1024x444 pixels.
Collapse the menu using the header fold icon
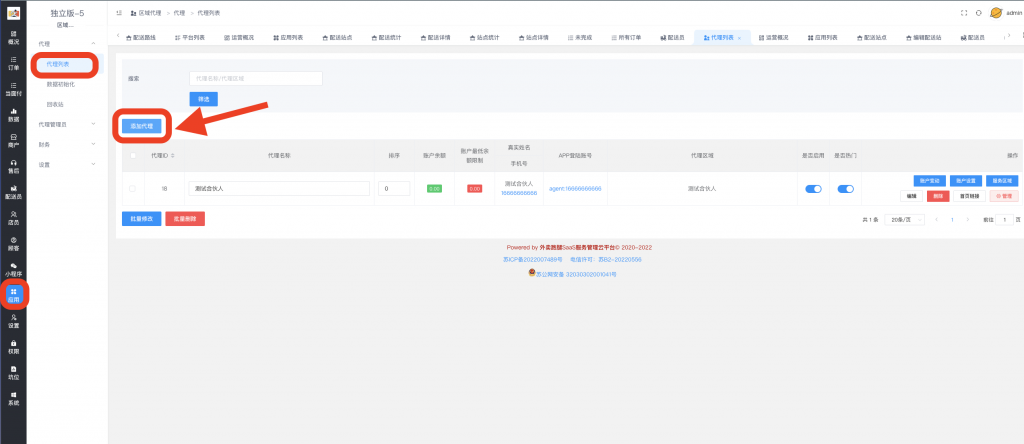click(119, 13)
